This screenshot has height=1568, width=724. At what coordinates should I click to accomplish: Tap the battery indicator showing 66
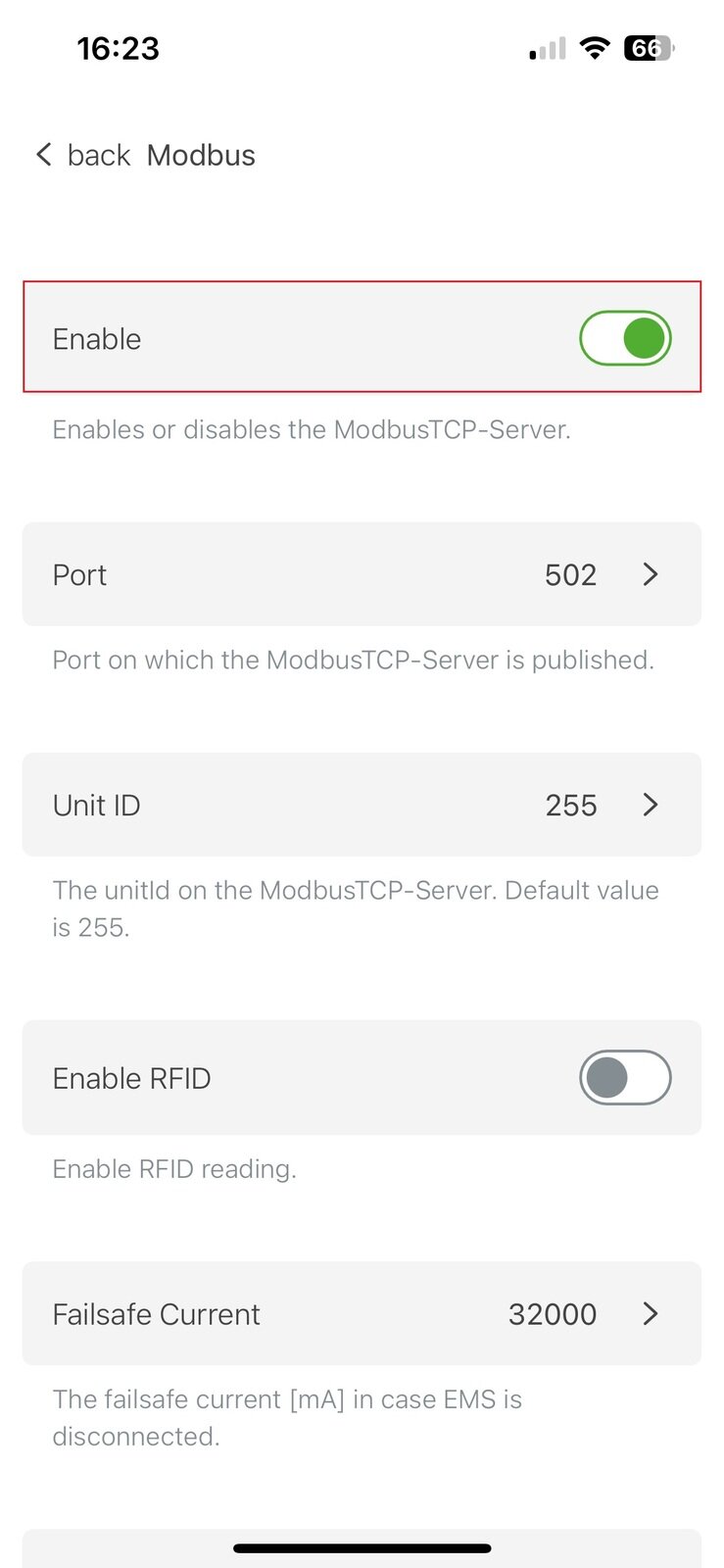click(x=647, y=48)
